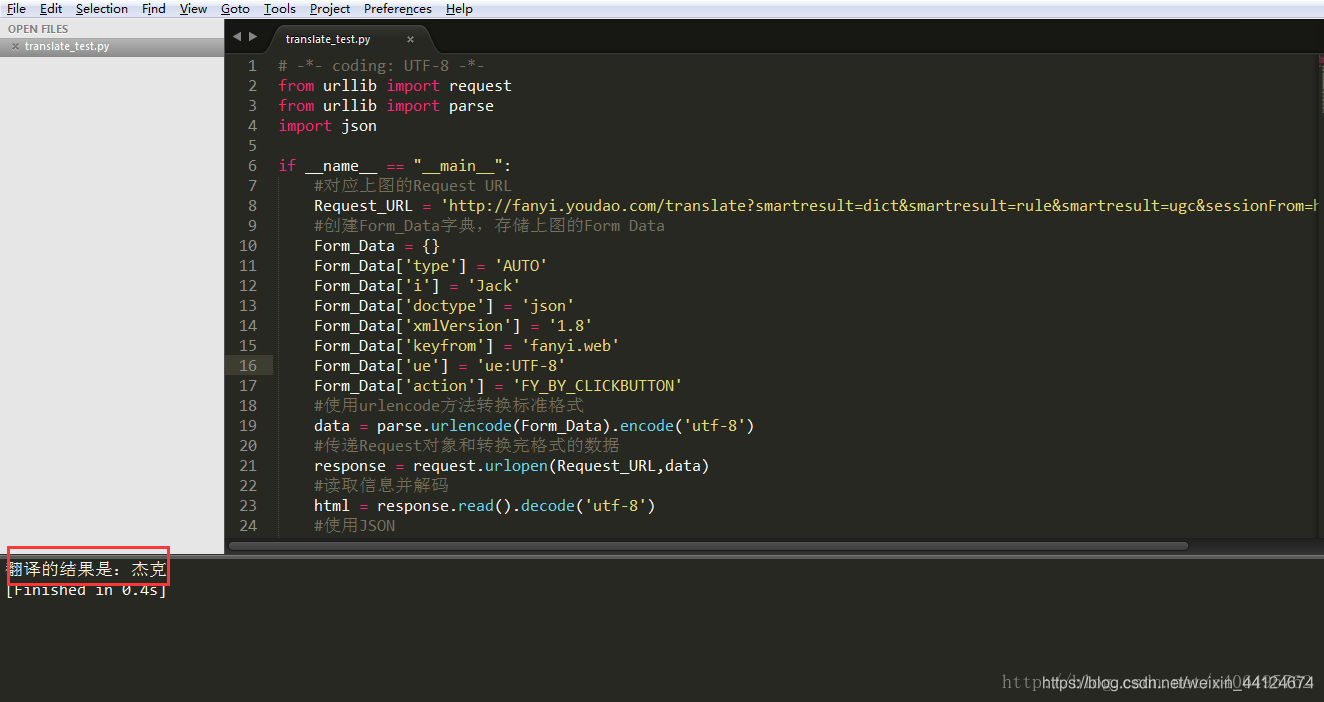Click the 'import json' line
This screenshot has height=702, width=1324.
point(328,126)
